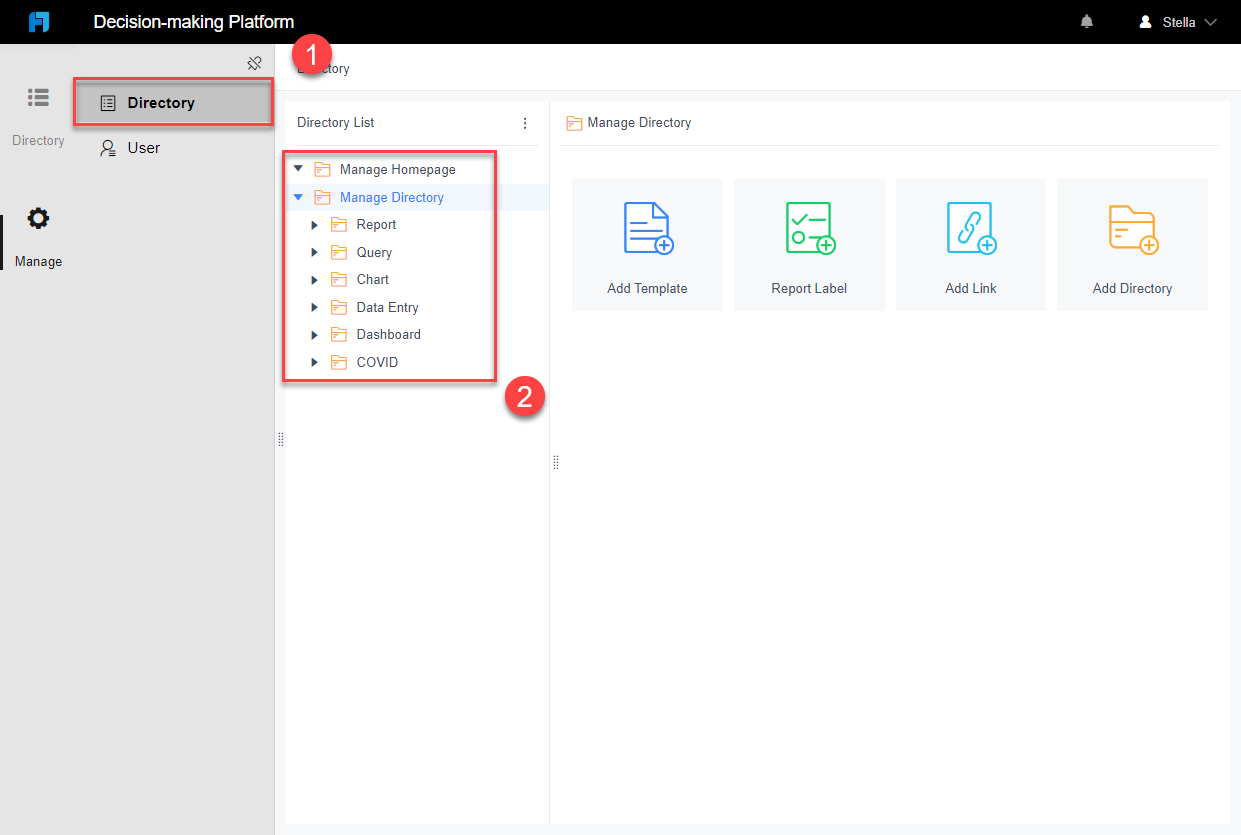Viewport: 1241px width, 835px height.
Task: Open the Directory List options menu
Action: tap(525, 122)
